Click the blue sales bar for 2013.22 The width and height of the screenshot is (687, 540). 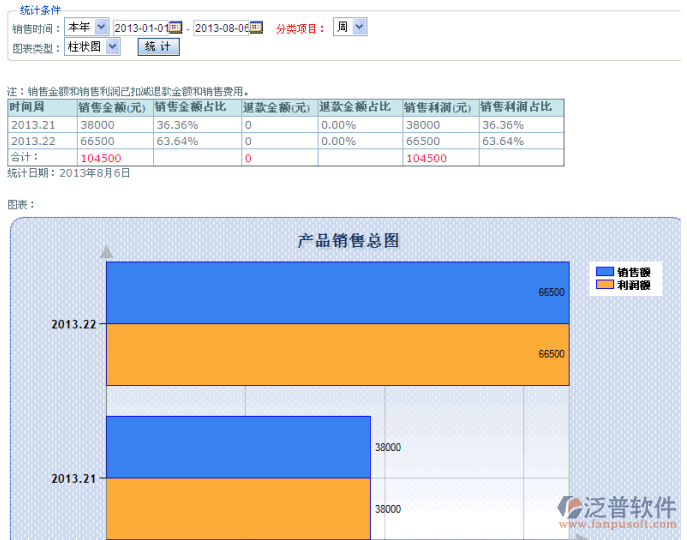point(338,293)
